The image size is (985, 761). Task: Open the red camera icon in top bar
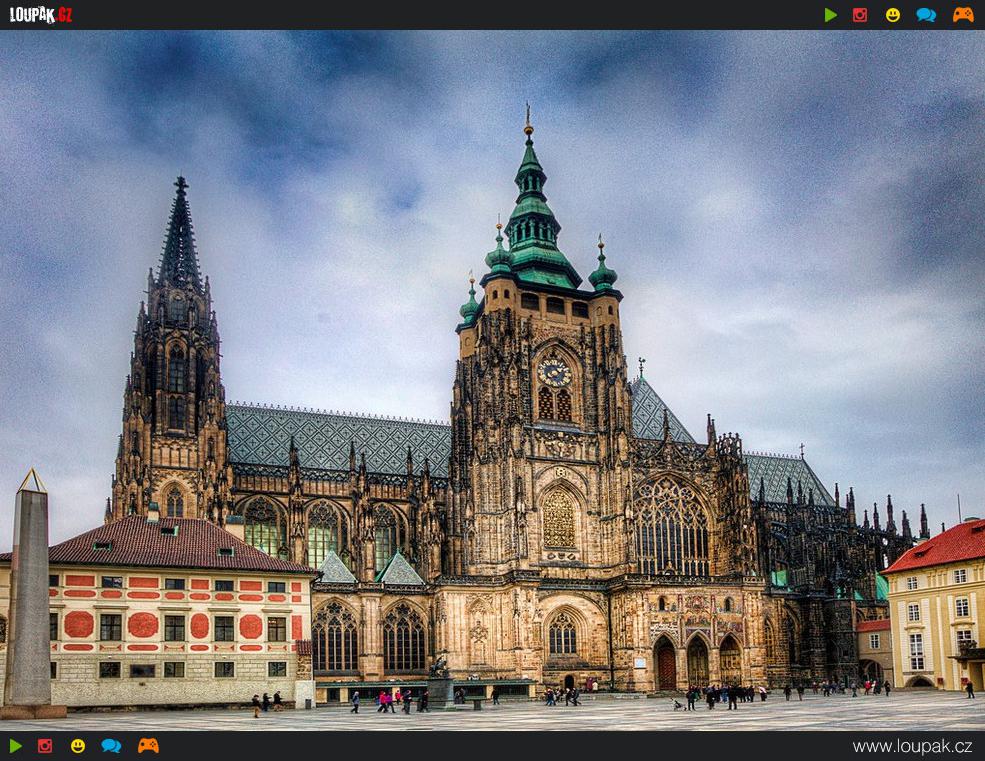pyautogui.click(x=860, y=15)
